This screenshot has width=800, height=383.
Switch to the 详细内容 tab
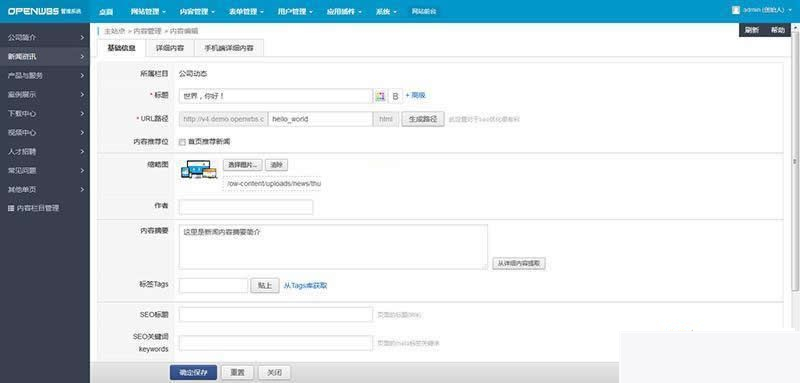[x=170, y=48]
